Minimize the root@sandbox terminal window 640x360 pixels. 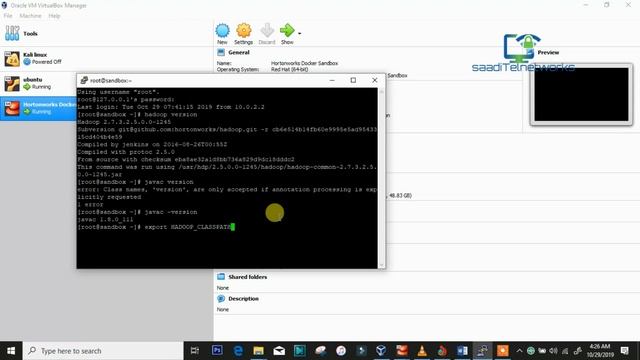tap(332, 80)
